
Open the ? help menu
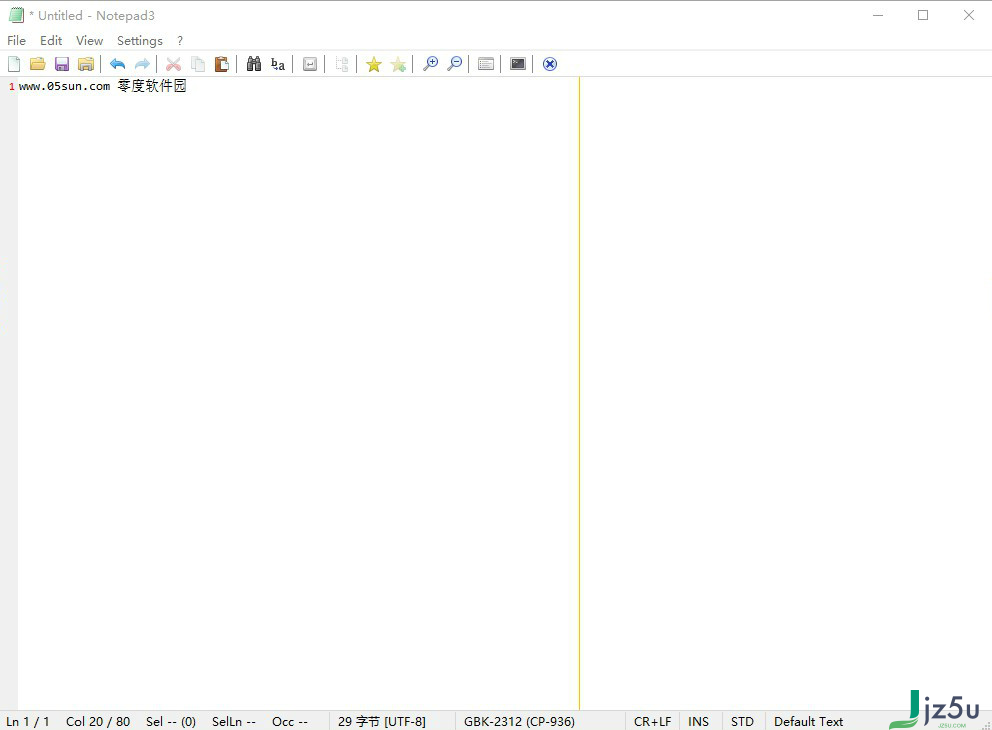click(x=180, y=40)
